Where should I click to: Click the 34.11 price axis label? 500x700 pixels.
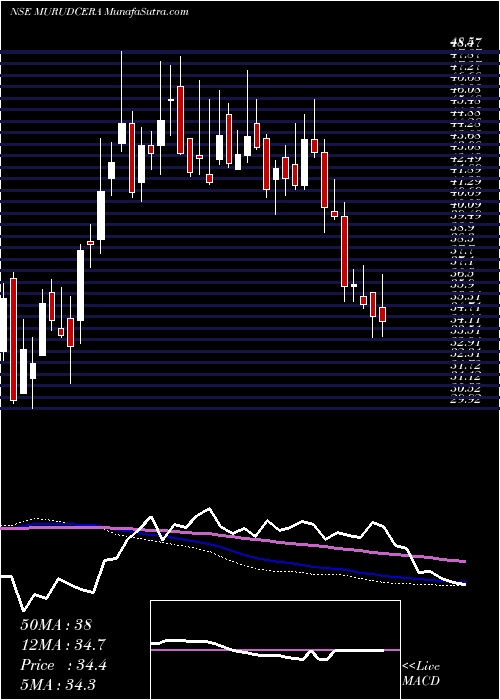466,320
